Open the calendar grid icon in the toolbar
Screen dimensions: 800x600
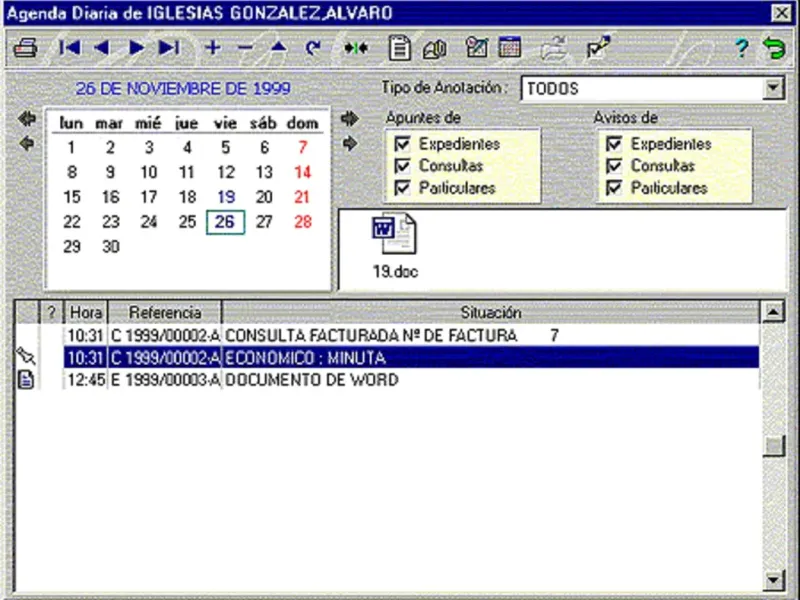tap(510, 47)
